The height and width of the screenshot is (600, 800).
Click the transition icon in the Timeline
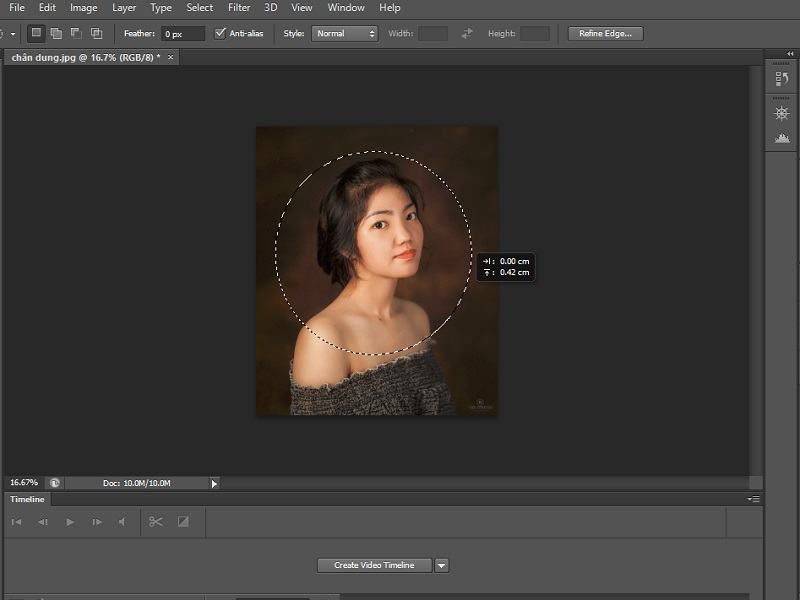(185, 521)
